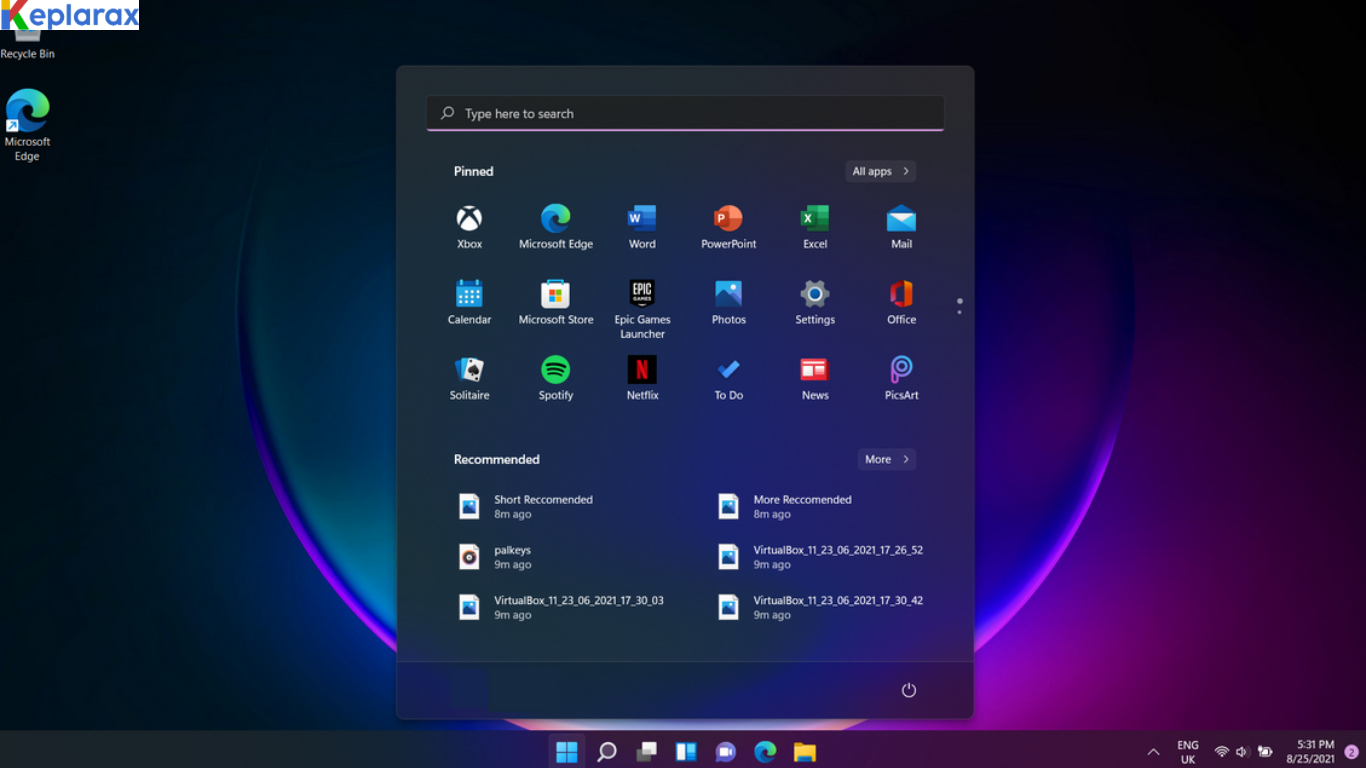Viewport: 1366px width, 768px height.
Task: Click the power button in Start menu
Action: click(x=908, y=690)
